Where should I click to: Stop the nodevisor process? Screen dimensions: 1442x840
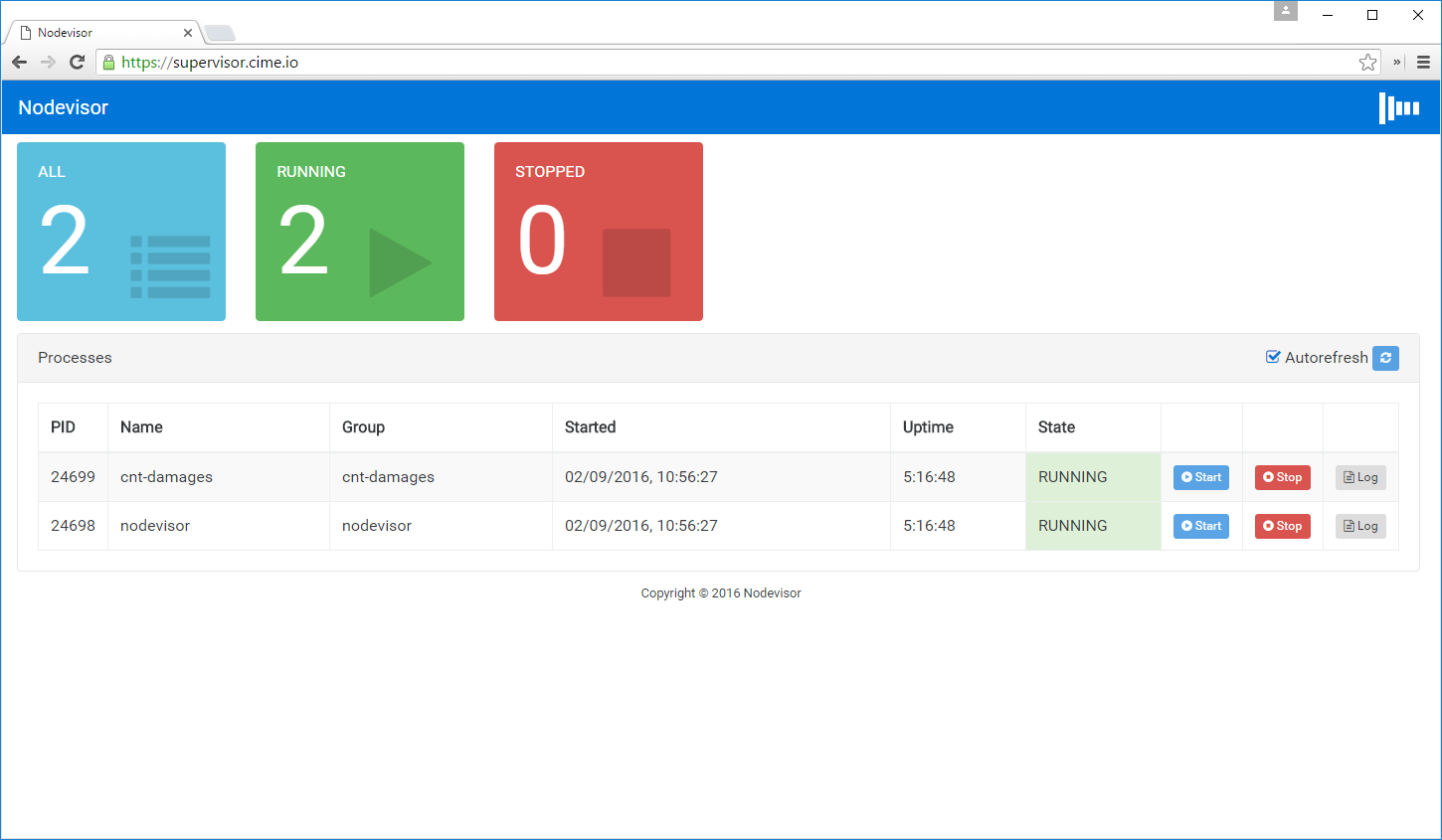coord(1282,526)
